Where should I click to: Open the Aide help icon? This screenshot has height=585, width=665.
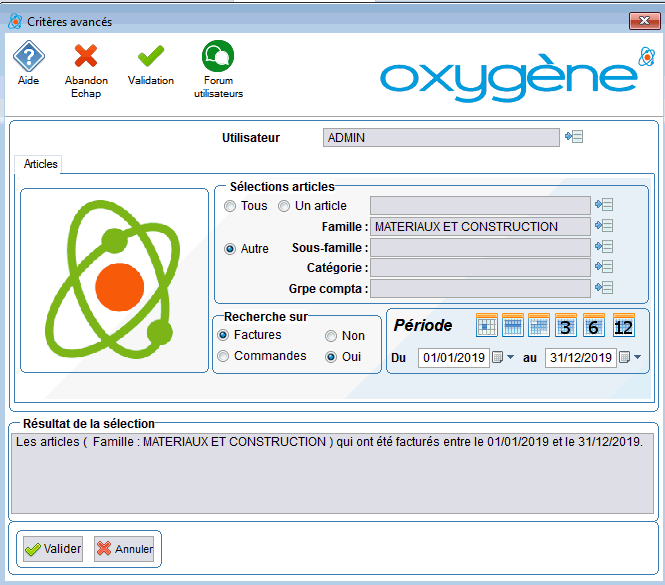tap(28, 56)
